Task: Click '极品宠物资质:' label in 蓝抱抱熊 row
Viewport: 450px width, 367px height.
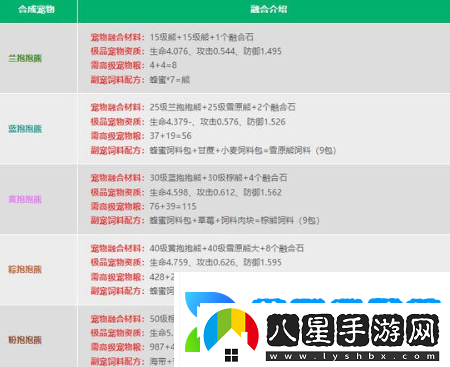Action: coord(118,122)
